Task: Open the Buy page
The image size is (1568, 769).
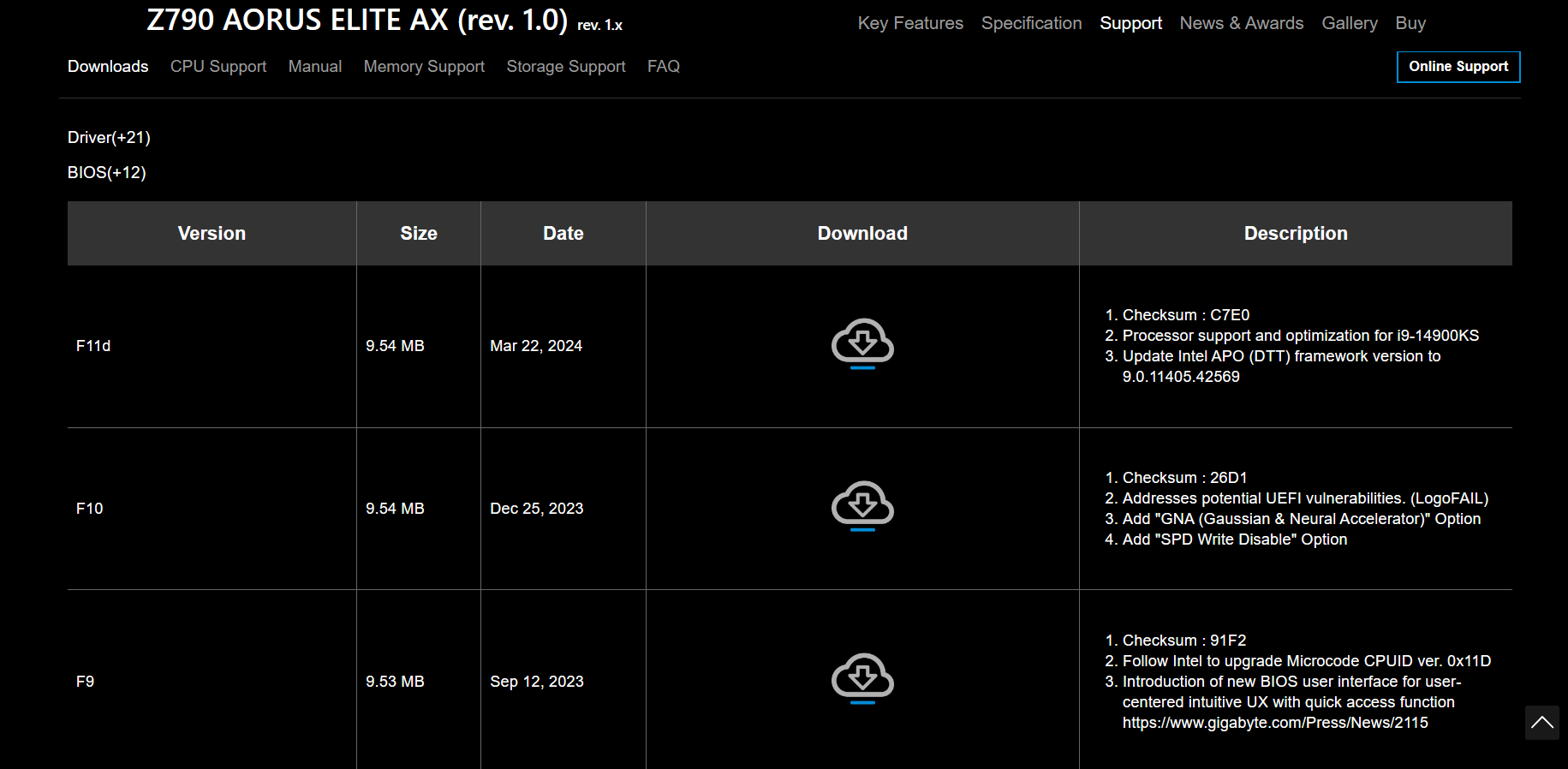Action: (1410, 23)
